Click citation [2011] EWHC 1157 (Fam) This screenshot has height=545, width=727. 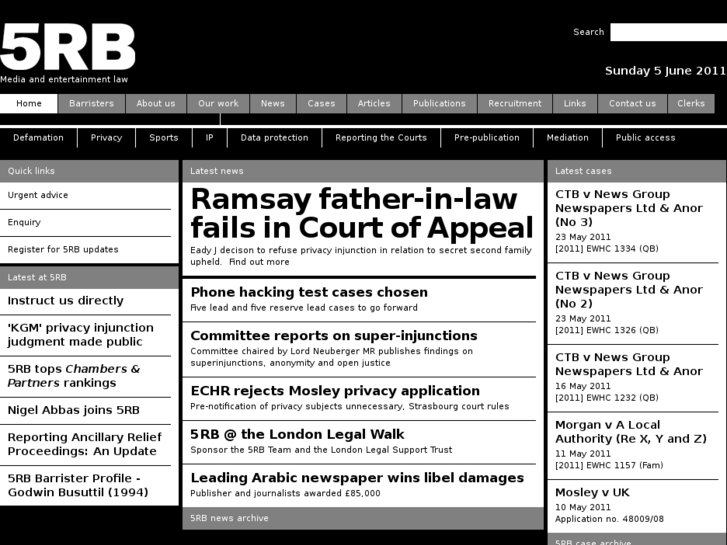(609, 465)
